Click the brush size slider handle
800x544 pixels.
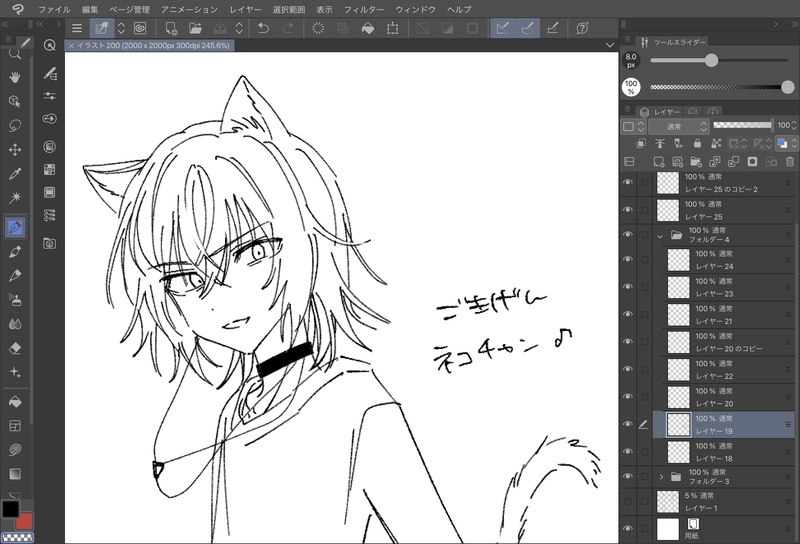pyautogui.click(x=711, y=60)
